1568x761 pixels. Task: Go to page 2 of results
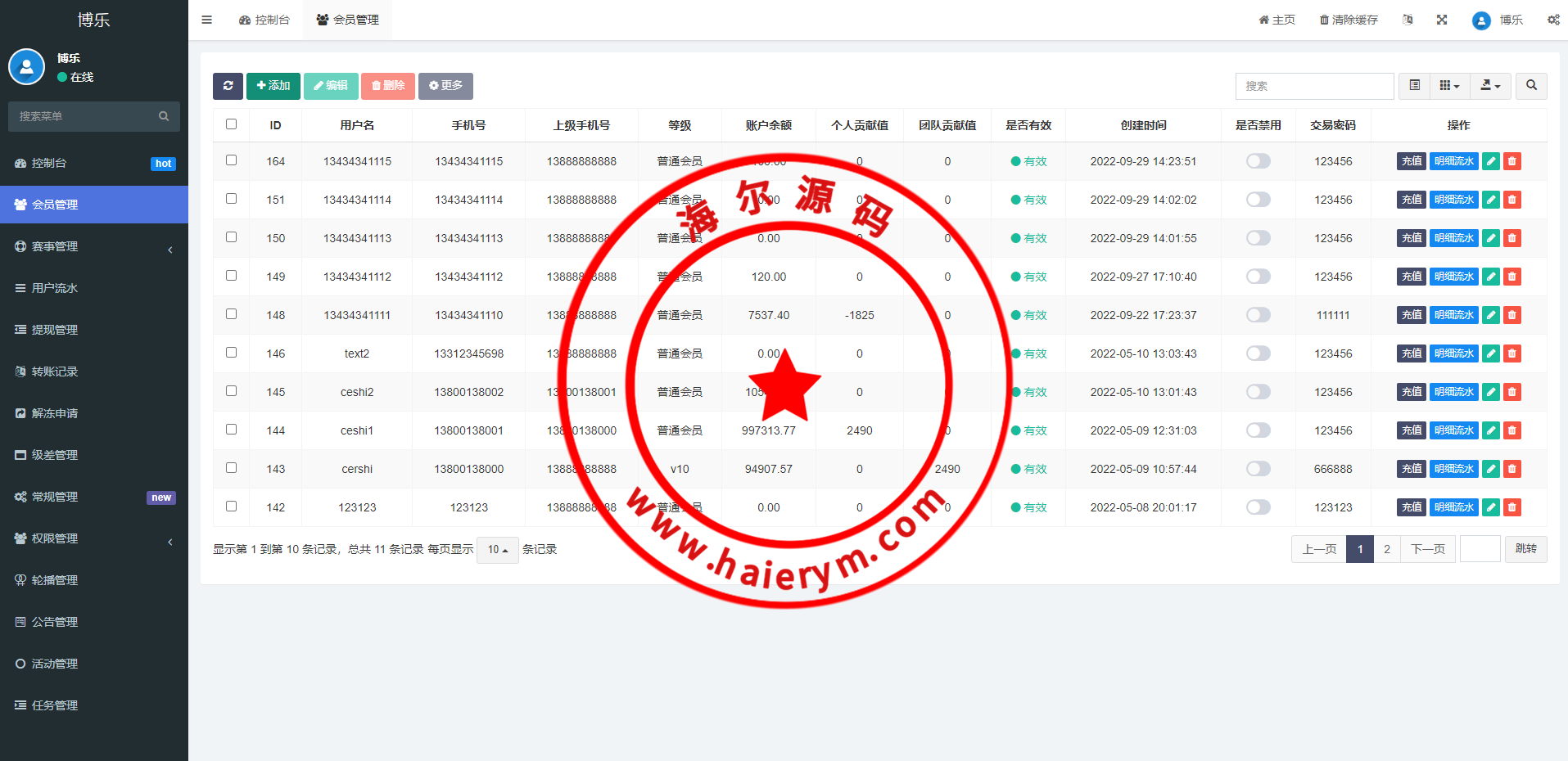pyautogui.click(x=1387, y=549)
